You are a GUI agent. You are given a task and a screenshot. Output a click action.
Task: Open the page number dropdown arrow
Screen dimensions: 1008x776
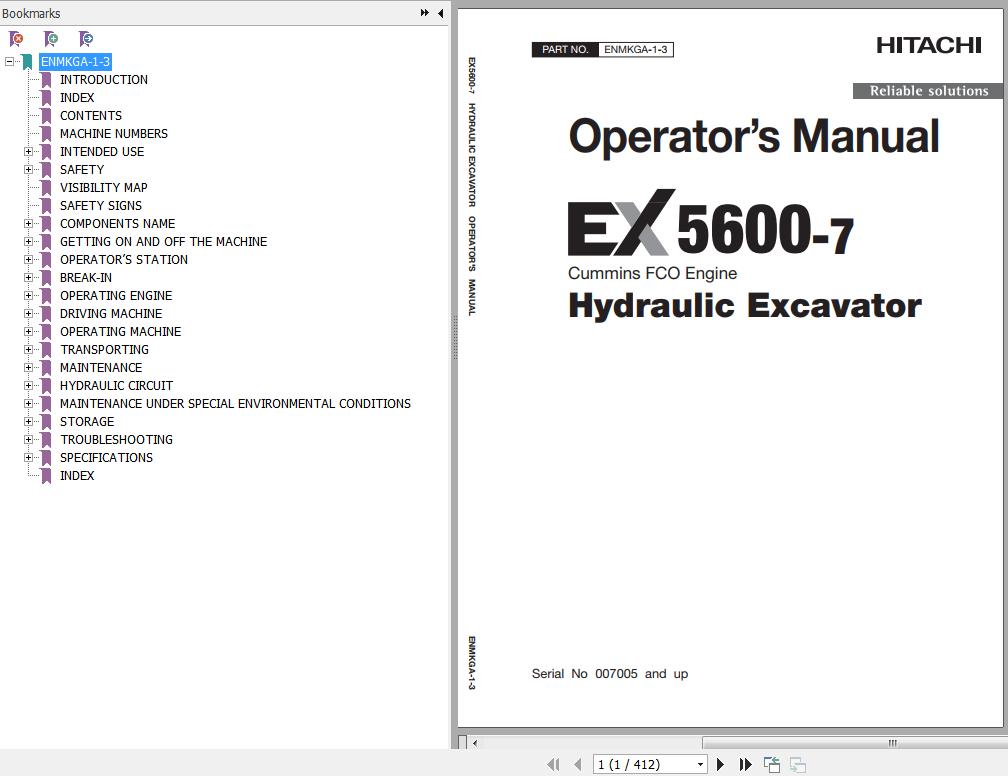pyautogui.click(x=700, y=764)
